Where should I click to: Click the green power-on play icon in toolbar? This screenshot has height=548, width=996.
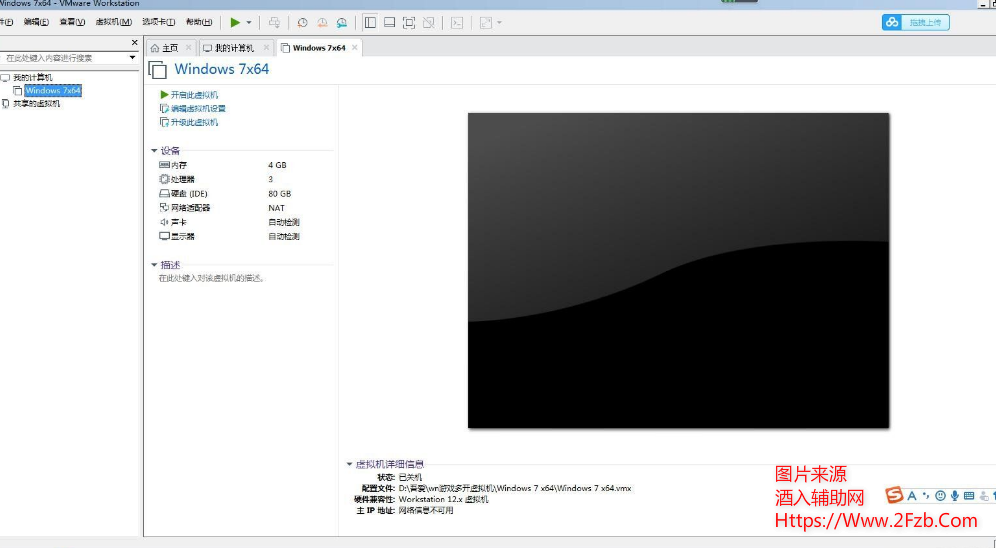pyautogui.click(x=235, y=22)
